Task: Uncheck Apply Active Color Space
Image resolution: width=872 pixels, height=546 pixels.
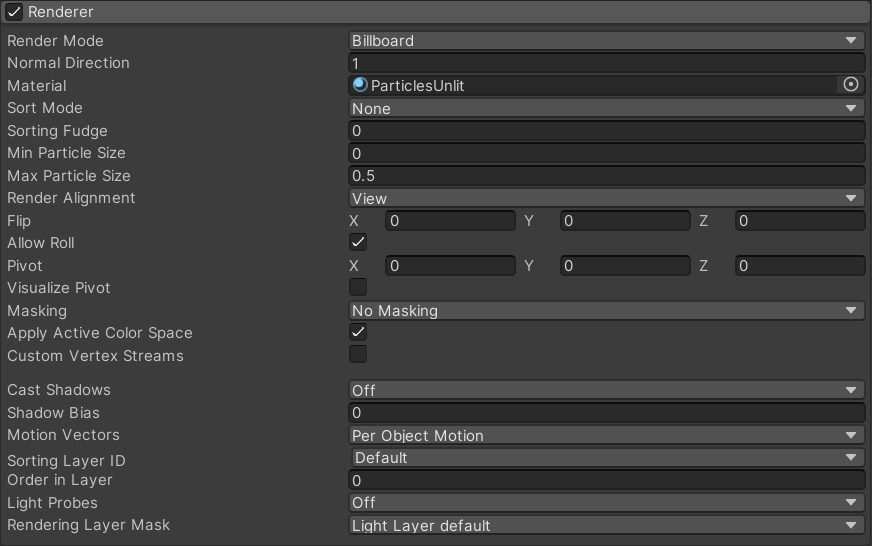Action: coord(358,332)
